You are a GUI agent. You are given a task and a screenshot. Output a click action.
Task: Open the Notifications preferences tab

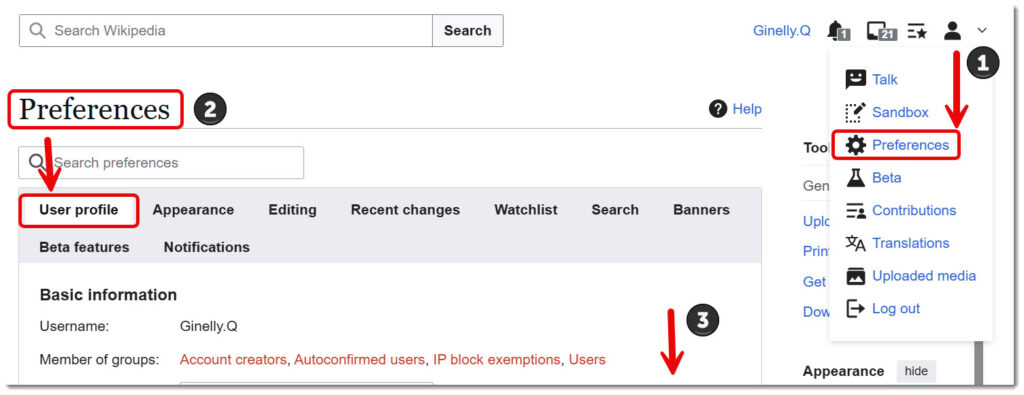click(x=206, y=247)
